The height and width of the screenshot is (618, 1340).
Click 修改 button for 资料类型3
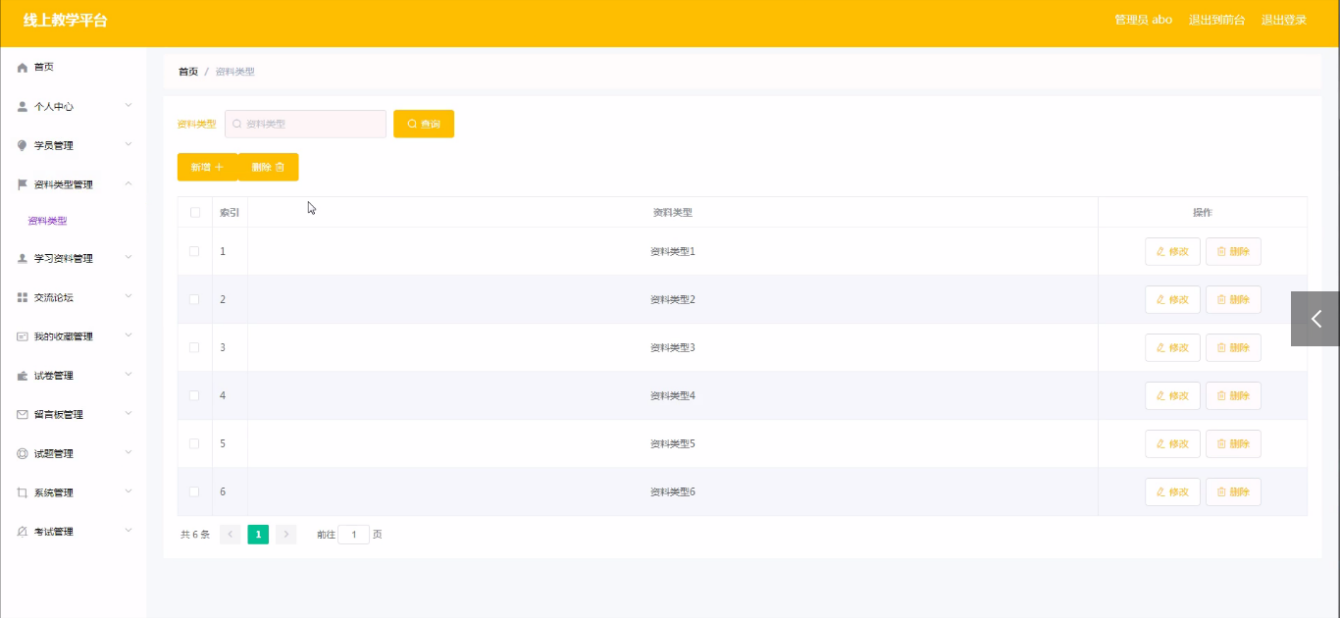(x=1172, y=348)
